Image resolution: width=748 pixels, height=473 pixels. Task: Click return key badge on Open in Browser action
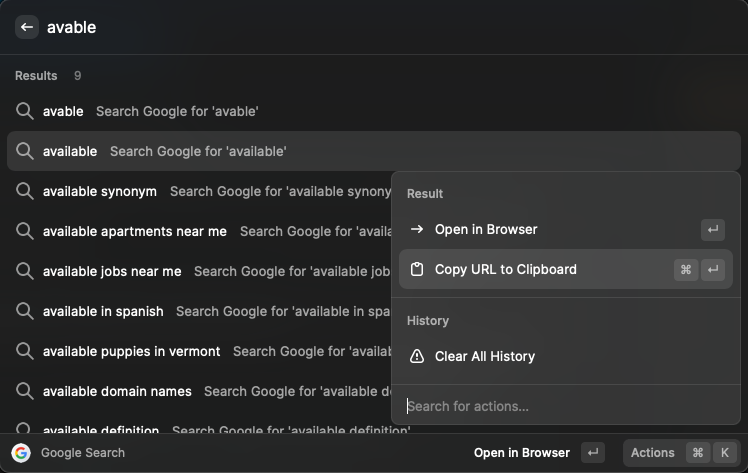(713, 229)
